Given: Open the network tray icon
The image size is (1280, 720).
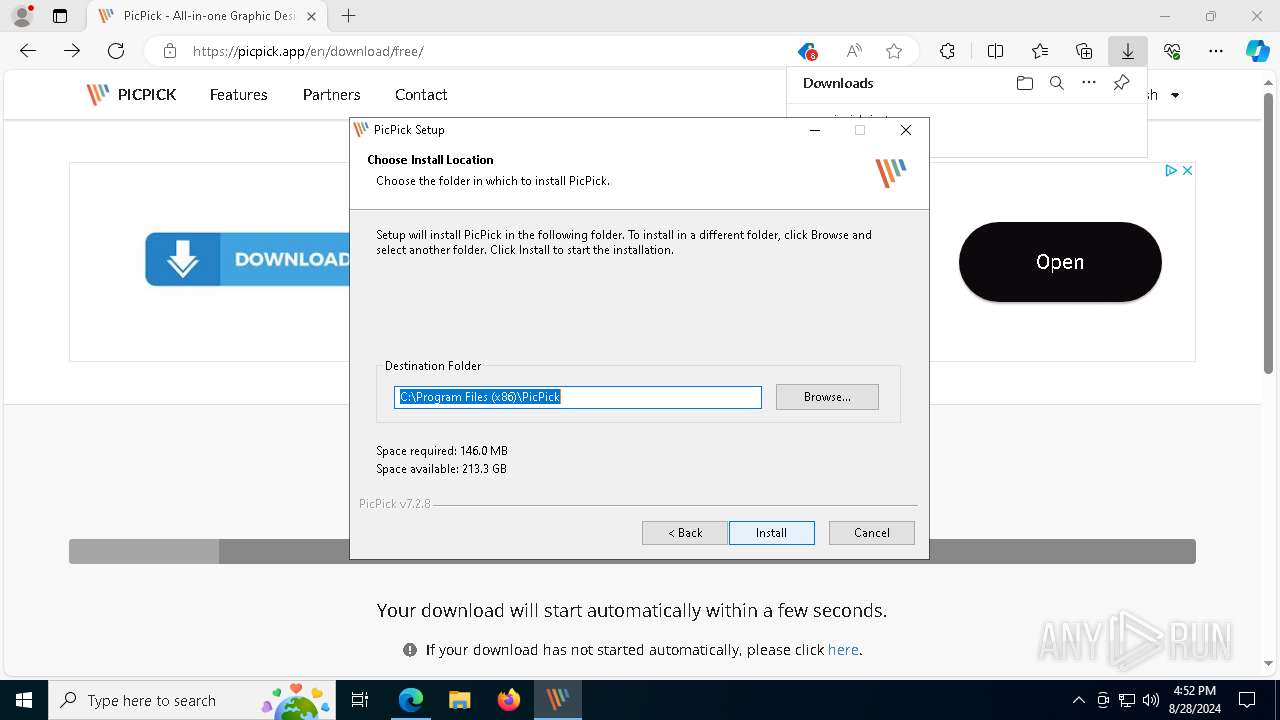Looking at the screenshot, I should click(1127, 700).
